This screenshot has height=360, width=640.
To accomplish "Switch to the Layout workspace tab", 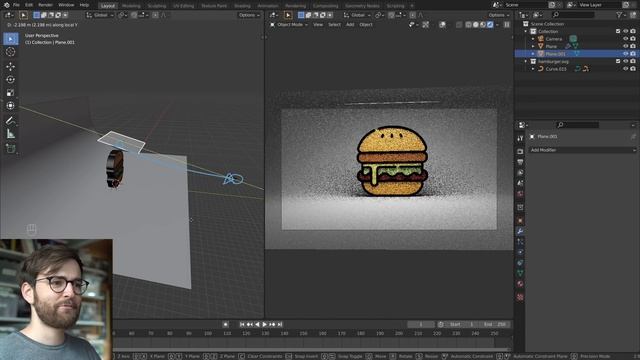I will tap(108, 6).
